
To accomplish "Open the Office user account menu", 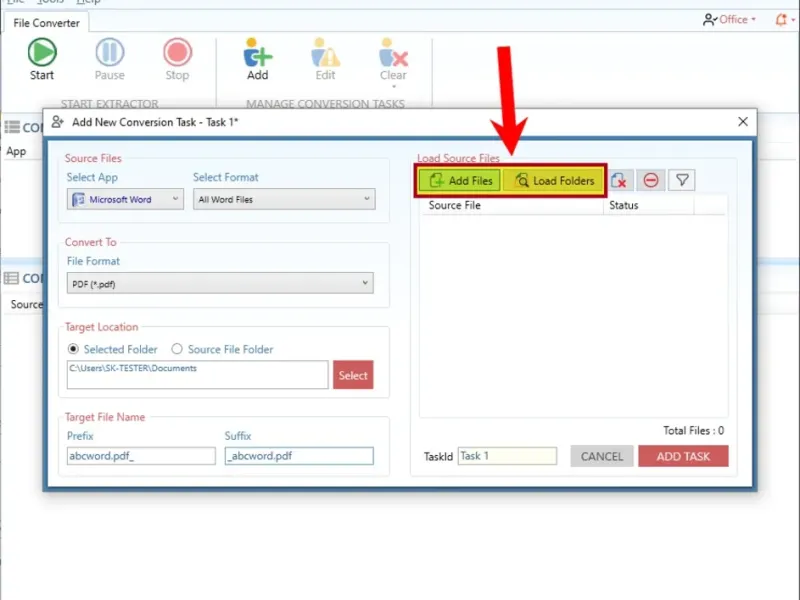I will [x=729, y=19].
